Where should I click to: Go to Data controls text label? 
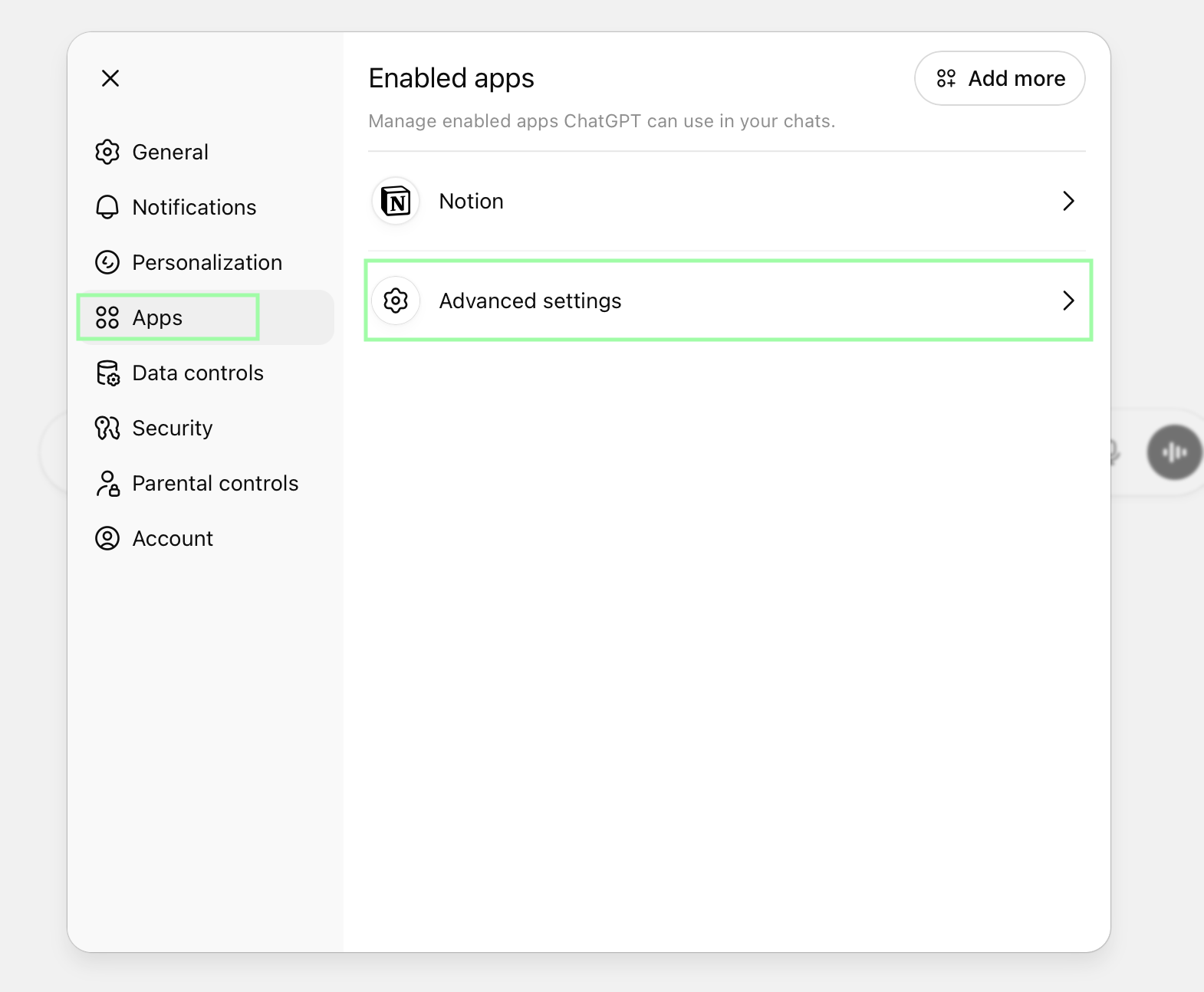(198, 373)
